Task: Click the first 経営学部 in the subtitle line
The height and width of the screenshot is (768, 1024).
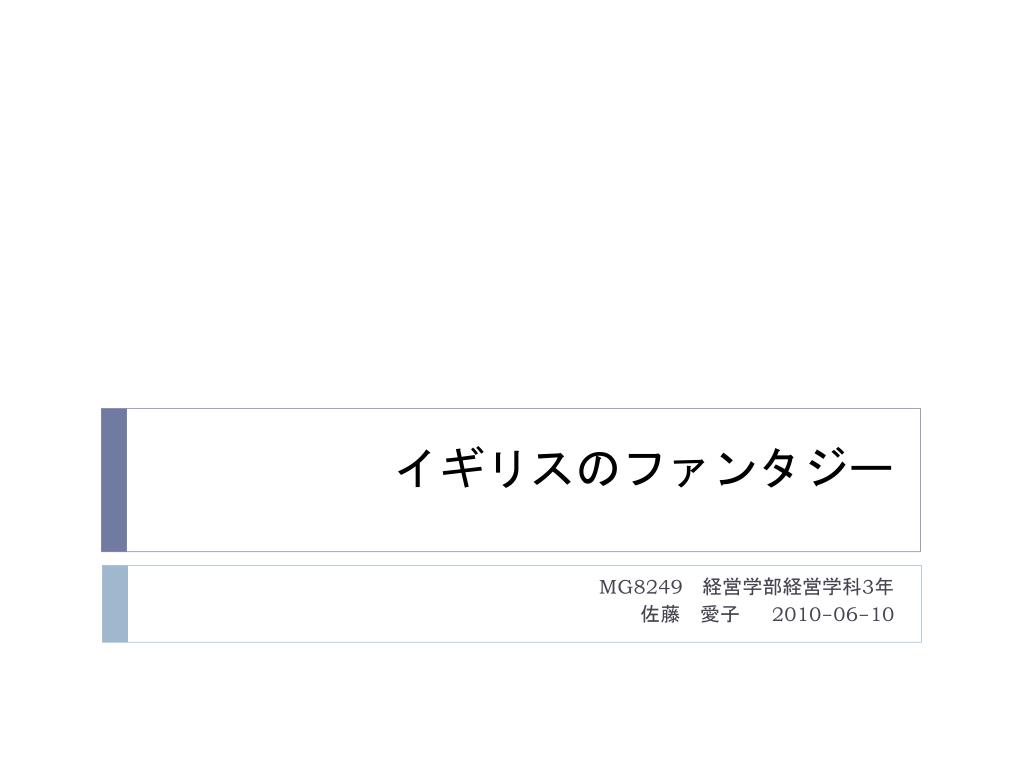Action: (x=742, y=587)
